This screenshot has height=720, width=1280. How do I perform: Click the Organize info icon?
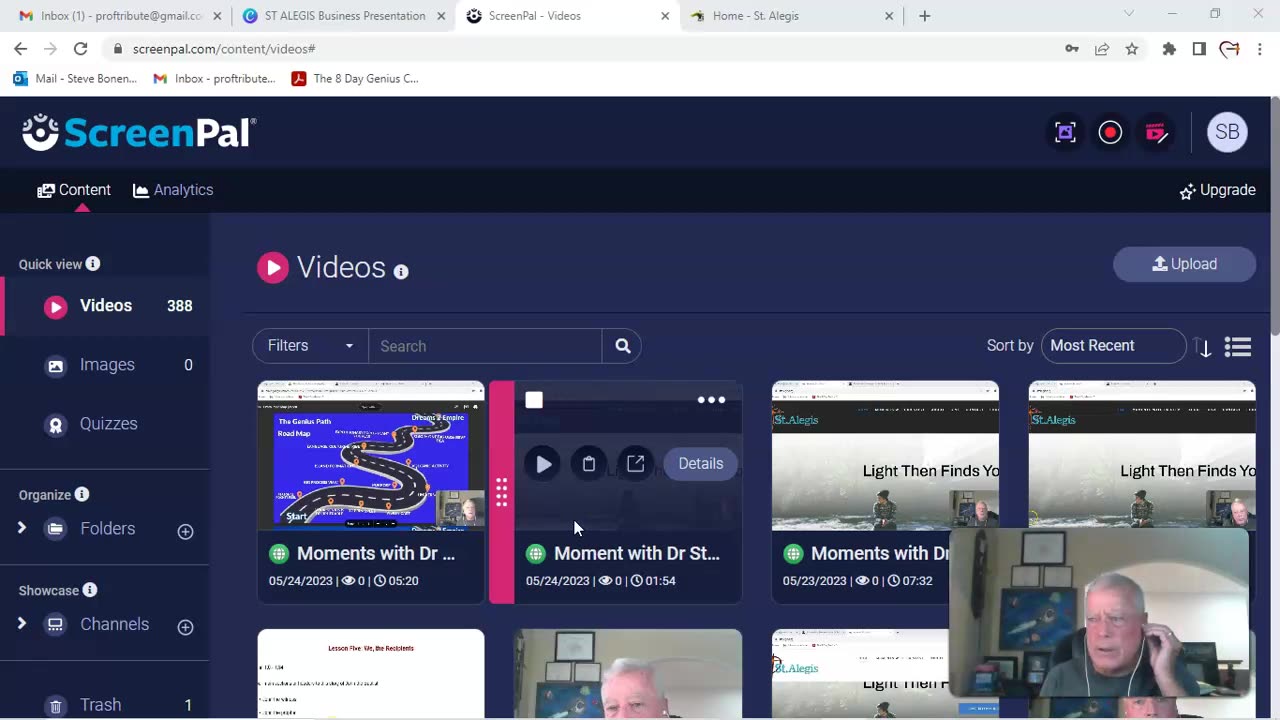click(82, 494)
